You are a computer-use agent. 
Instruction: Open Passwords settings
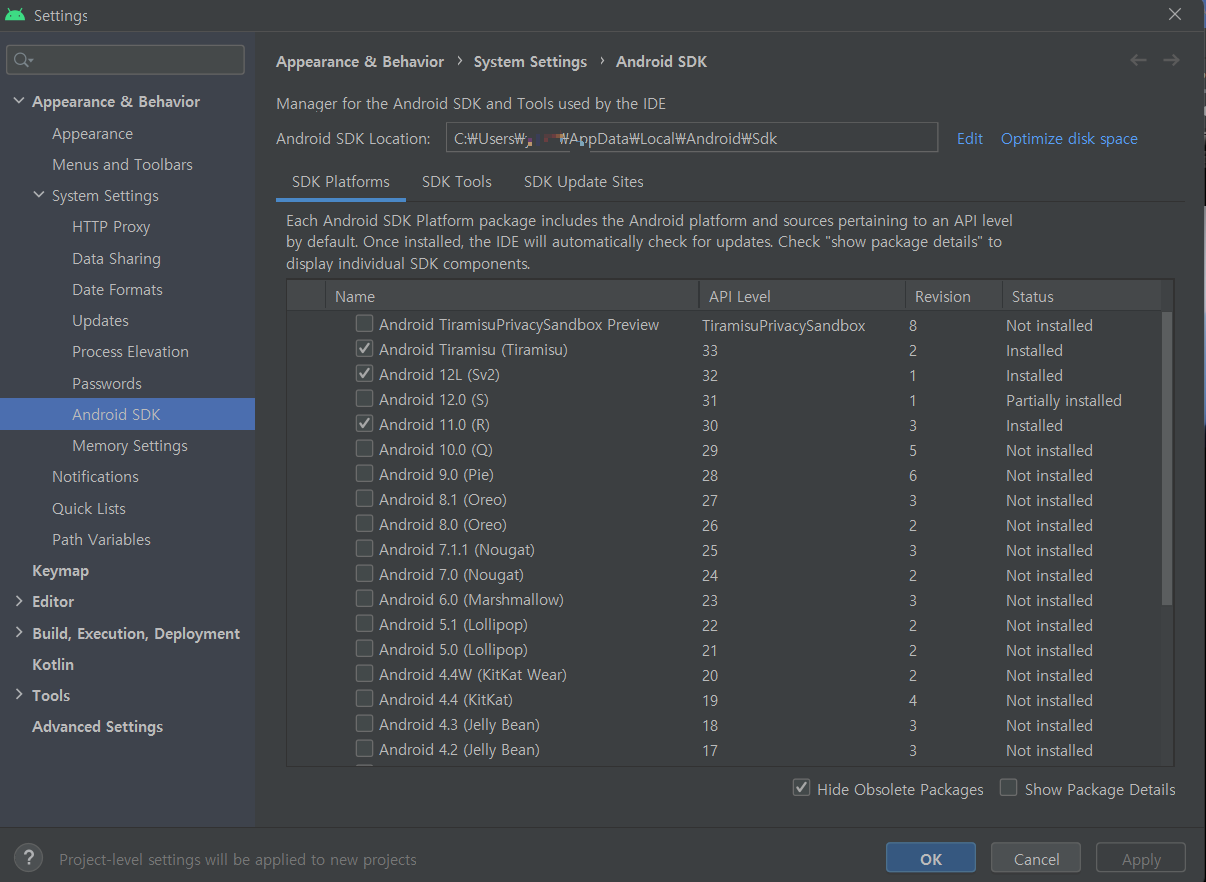tap(107, 384)
